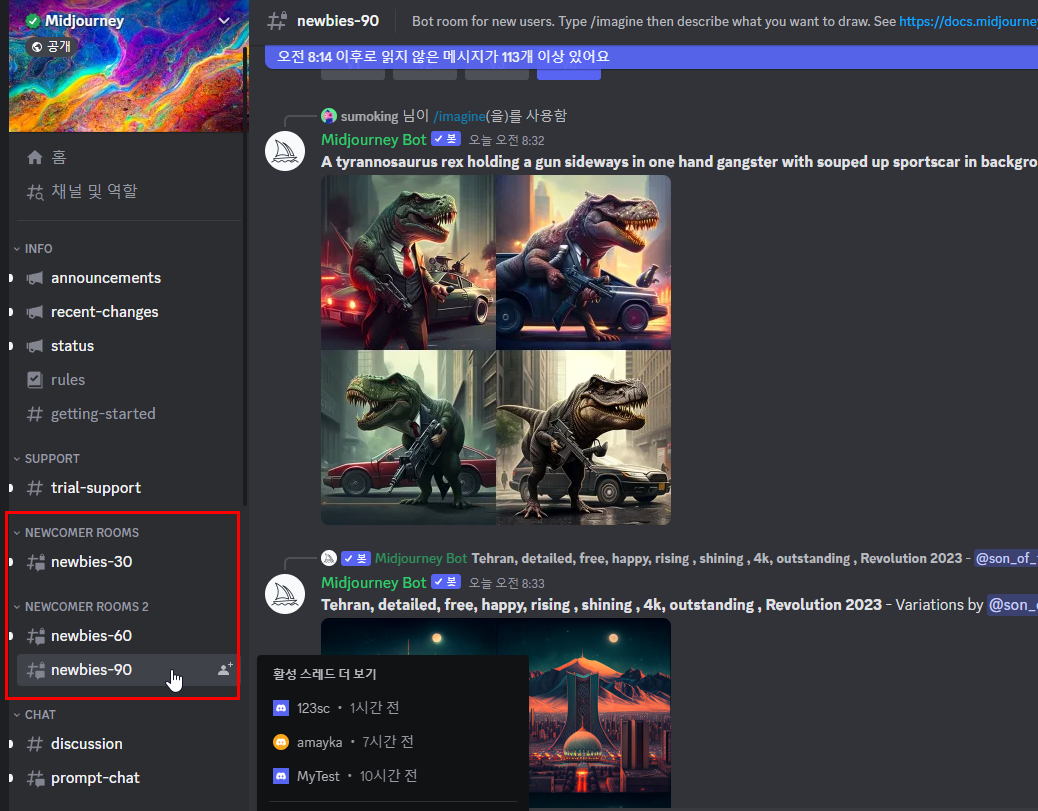Click 활성 스레드 더 보기 header

[324, 674]
